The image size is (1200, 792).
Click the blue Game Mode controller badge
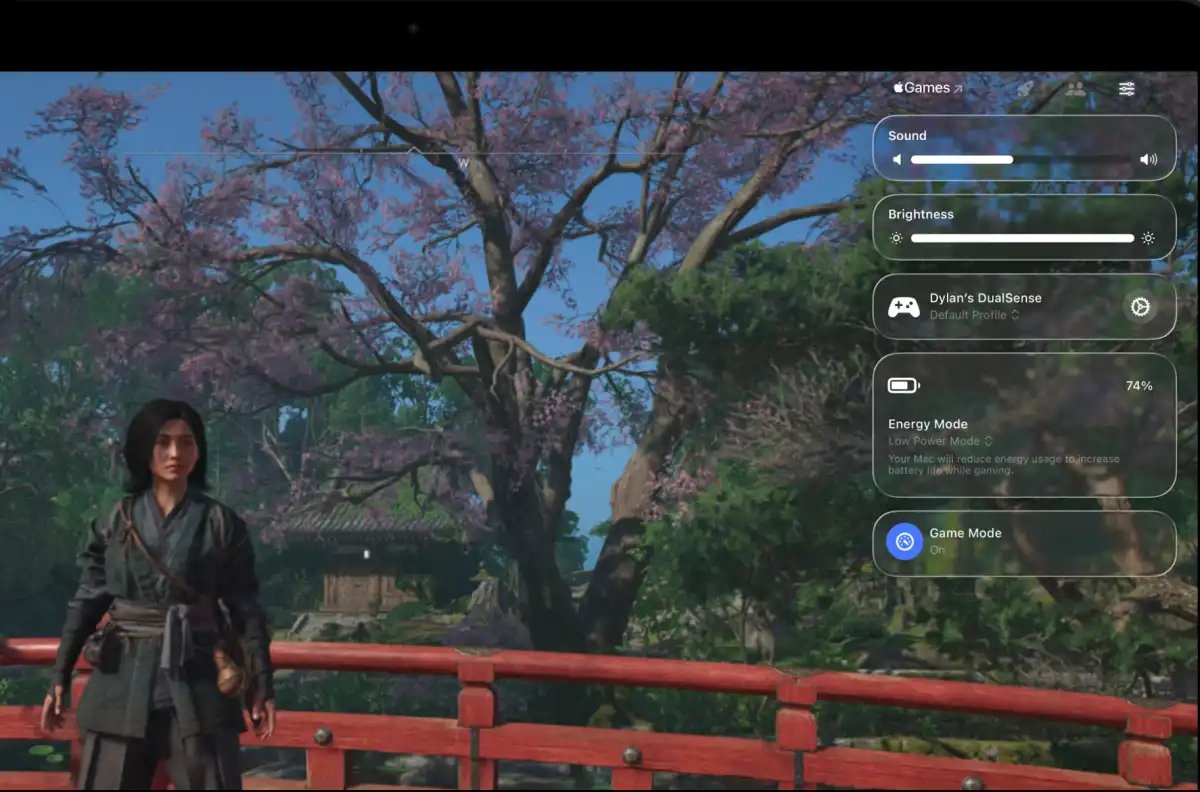tap(905, 542)
